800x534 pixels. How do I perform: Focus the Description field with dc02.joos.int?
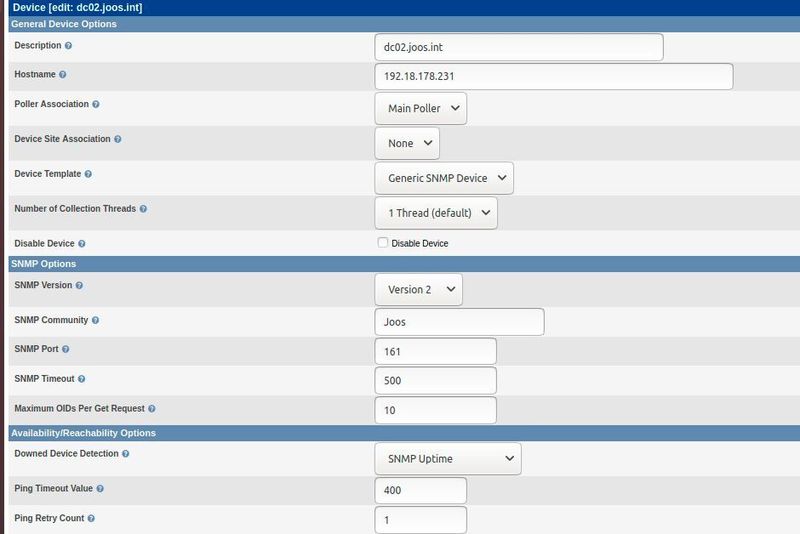point(519,47)
